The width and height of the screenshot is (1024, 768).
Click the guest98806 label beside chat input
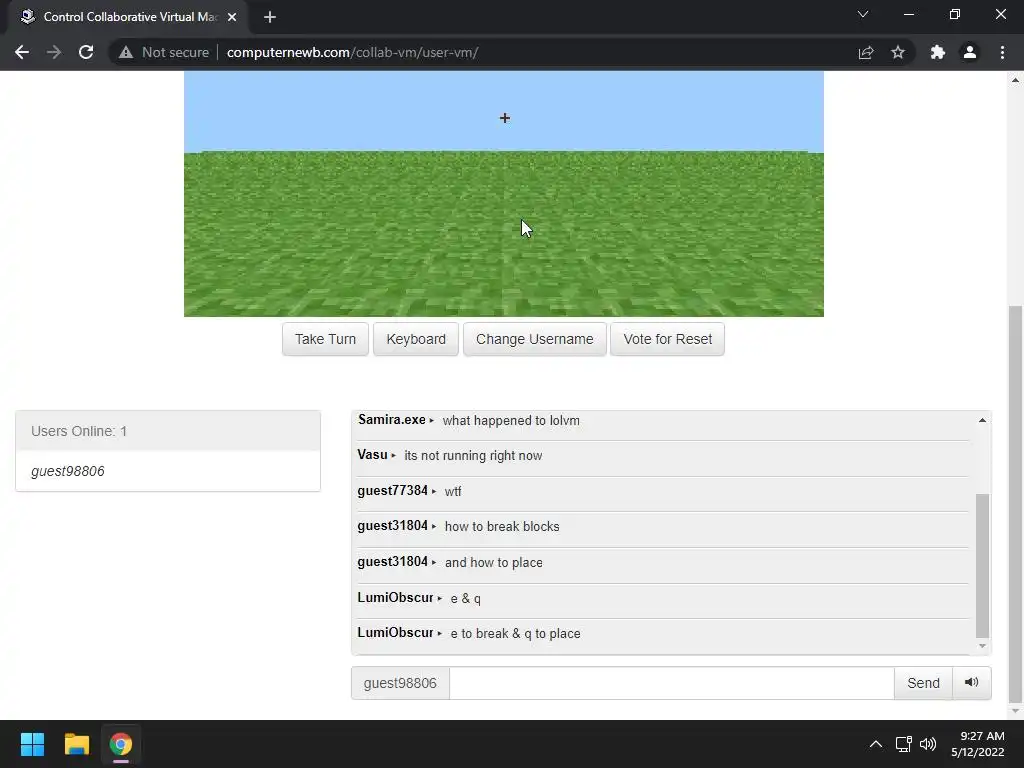tap(400, 683)
